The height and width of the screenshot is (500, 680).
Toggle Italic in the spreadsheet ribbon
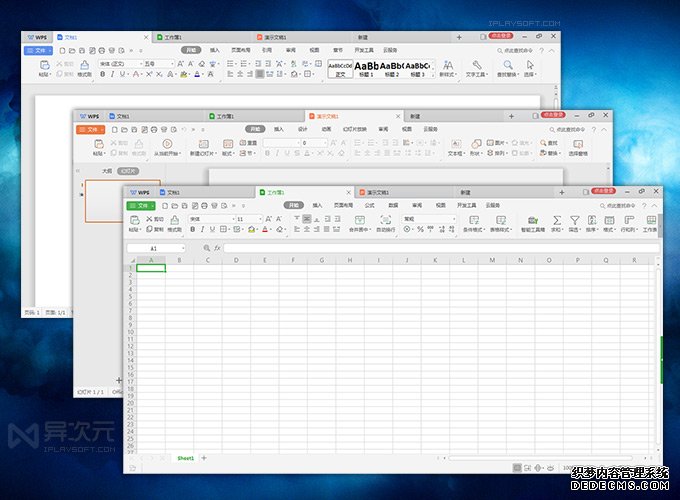(x=202, y=229)
